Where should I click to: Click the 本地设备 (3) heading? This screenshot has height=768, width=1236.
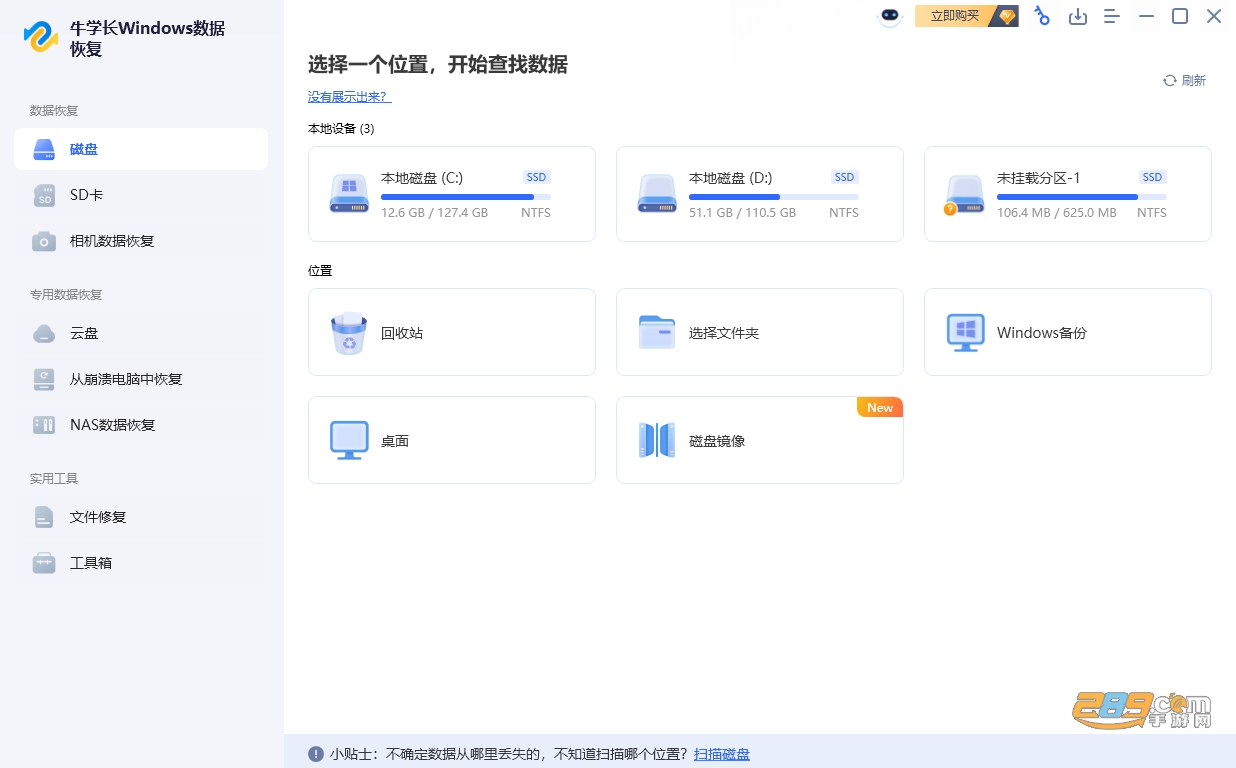pos(341,129)
